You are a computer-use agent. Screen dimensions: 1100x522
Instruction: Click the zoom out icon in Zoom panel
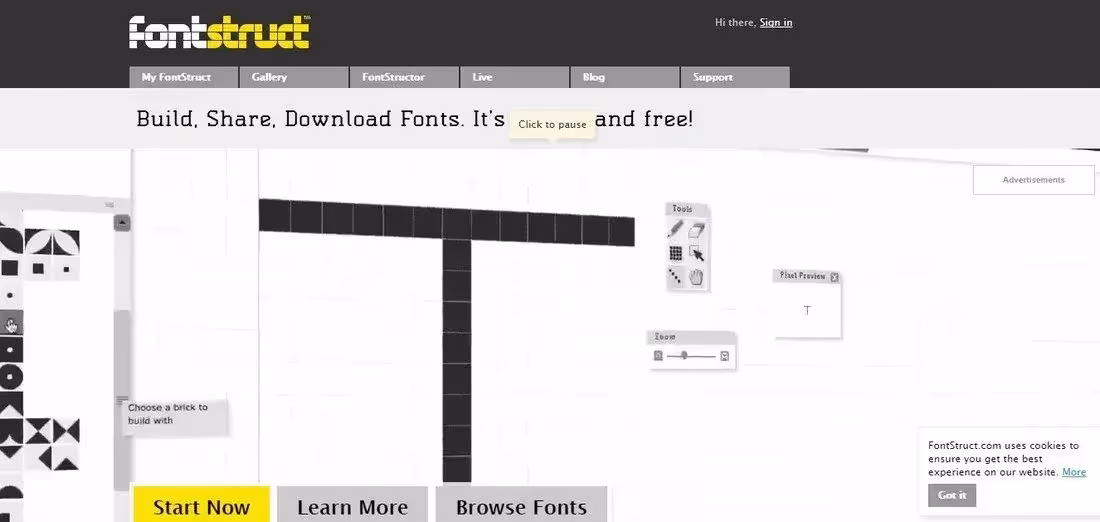[x=658, y=356]
